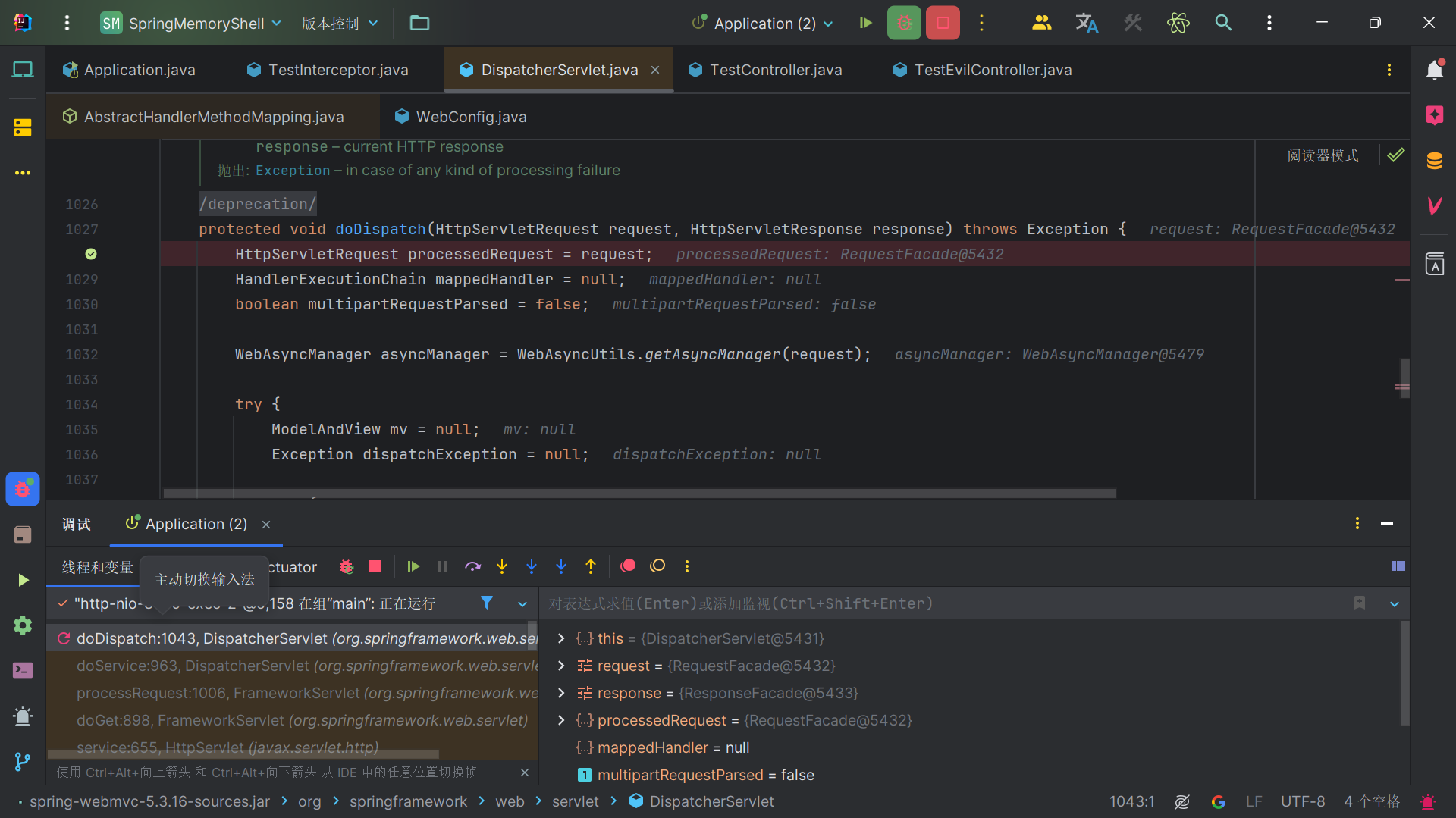Expand the 'processedRequest' variable node
1456x818 pixels.
coord(561,720)
